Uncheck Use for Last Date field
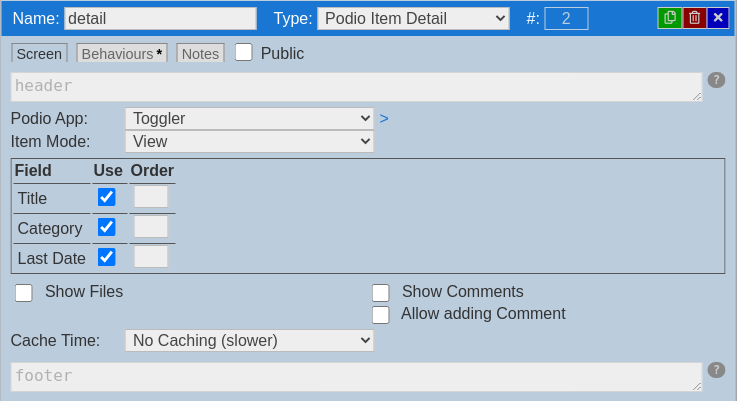The width and height of the screenshot is (737, 401). pos(107,257)
